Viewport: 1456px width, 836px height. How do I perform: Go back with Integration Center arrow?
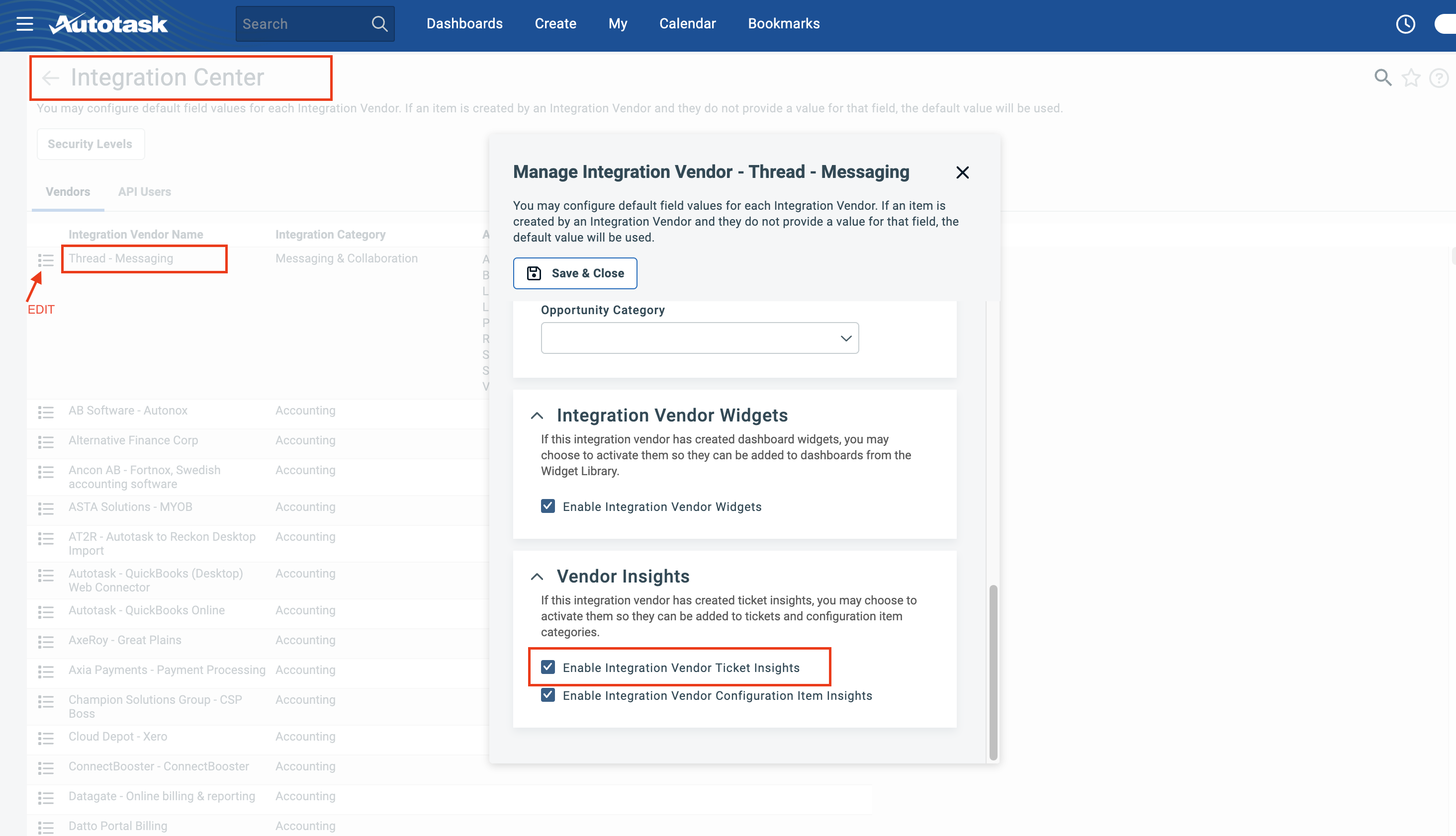click(51, 78)
